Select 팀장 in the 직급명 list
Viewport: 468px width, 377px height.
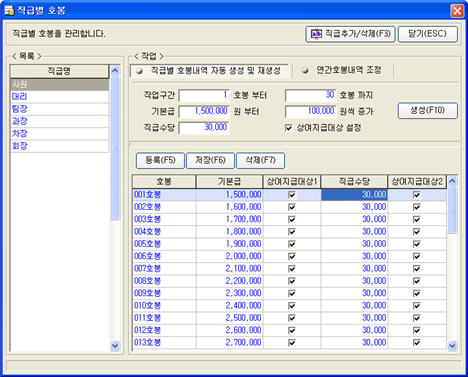tap(60, 109)
